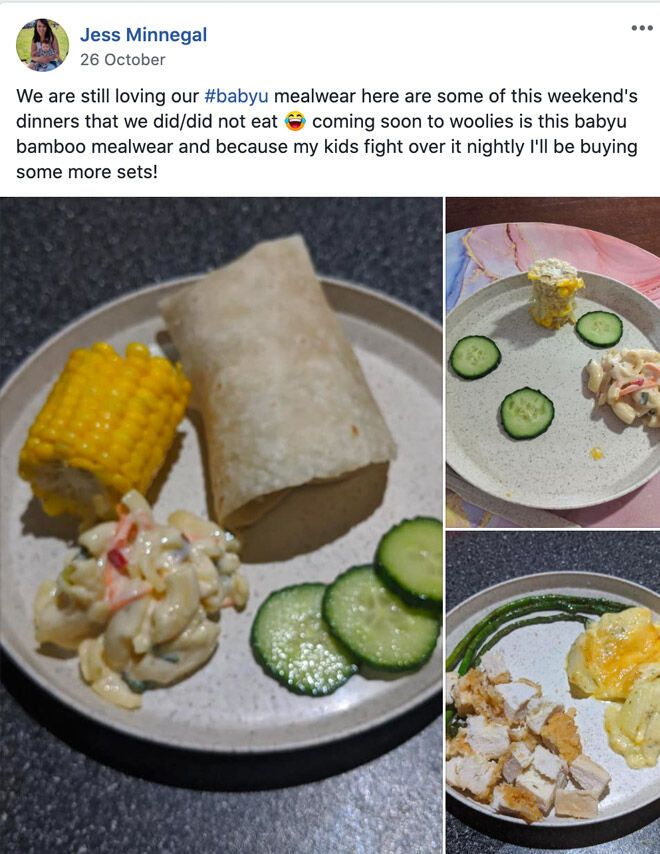Click the stacked cucumber slices in the large photo
The image size is (660, 854).
pyautogui.click(x=349, y=607)
